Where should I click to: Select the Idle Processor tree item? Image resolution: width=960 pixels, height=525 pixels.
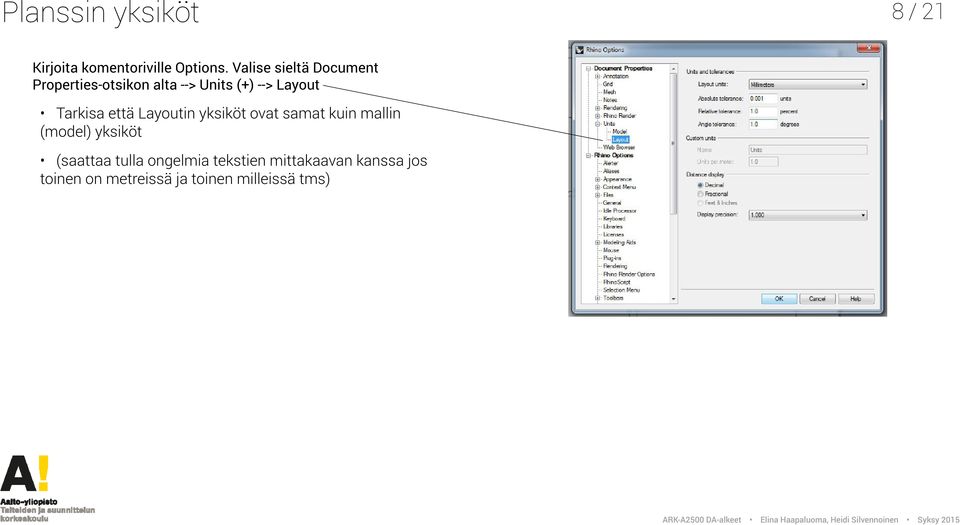620,210
